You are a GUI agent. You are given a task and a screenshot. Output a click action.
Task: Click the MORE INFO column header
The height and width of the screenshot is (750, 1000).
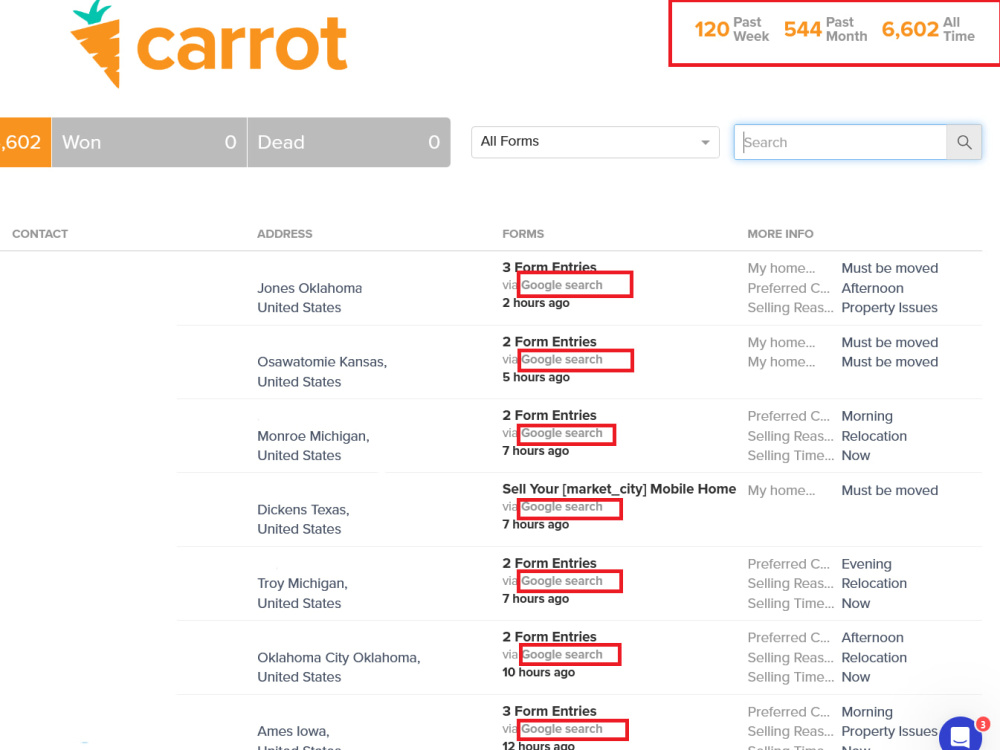pos(780,234)
